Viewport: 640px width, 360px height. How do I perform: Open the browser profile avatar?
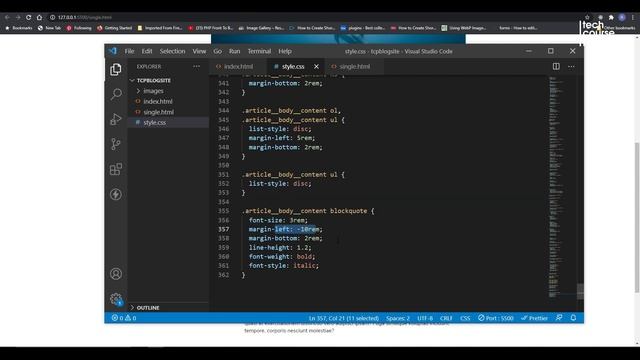pyautogui.click(x=622, y=17)
